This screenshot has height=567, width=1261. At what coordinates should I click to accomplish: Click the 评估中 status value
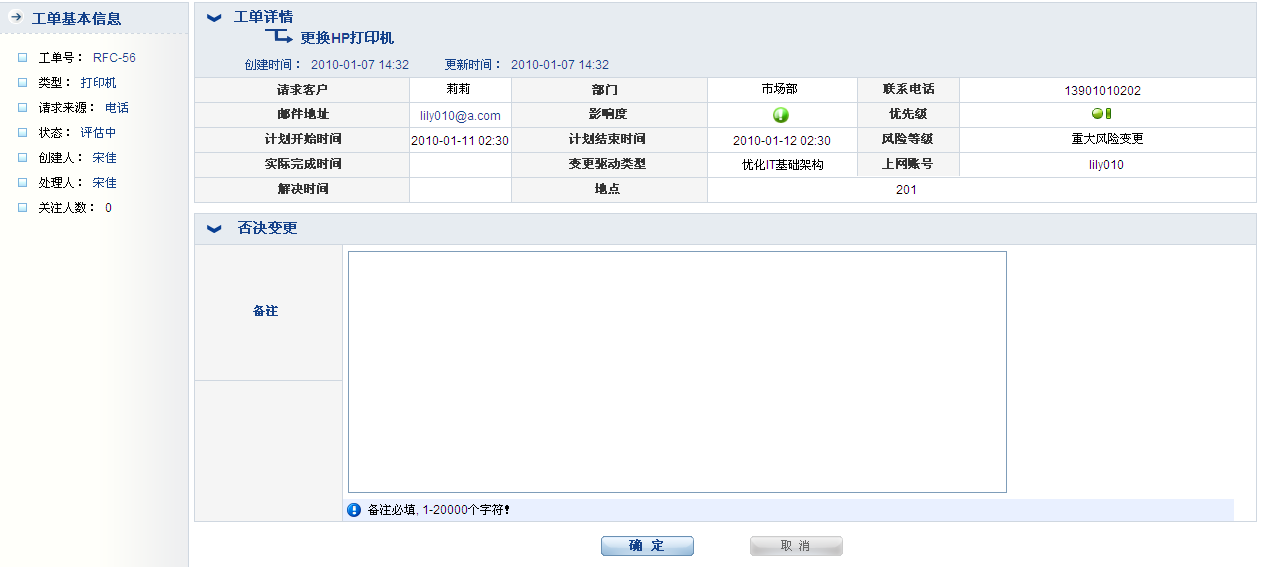pos(98,133)
